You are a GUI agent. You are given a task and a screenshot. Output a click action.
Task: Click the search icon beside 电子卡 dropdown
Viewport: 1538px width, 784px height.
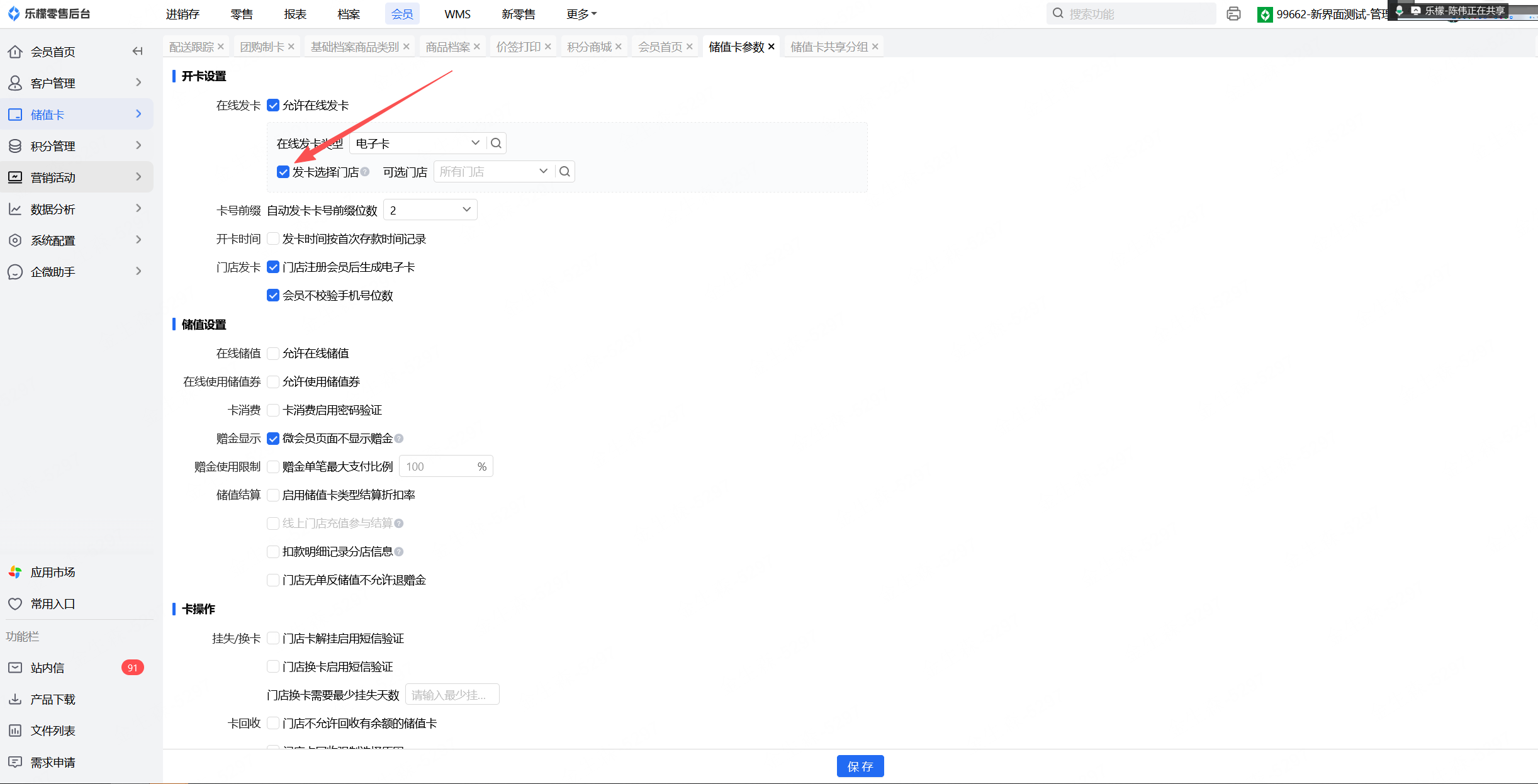click(x=496, y=143)
